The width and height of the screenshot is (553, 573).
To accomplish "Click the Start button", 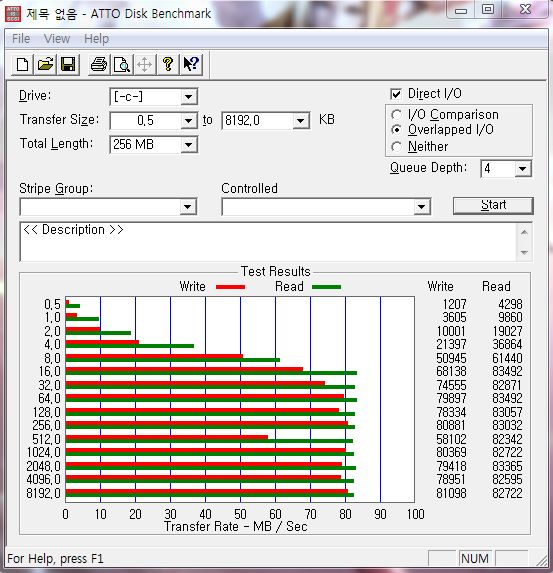I will click(493, 205).
